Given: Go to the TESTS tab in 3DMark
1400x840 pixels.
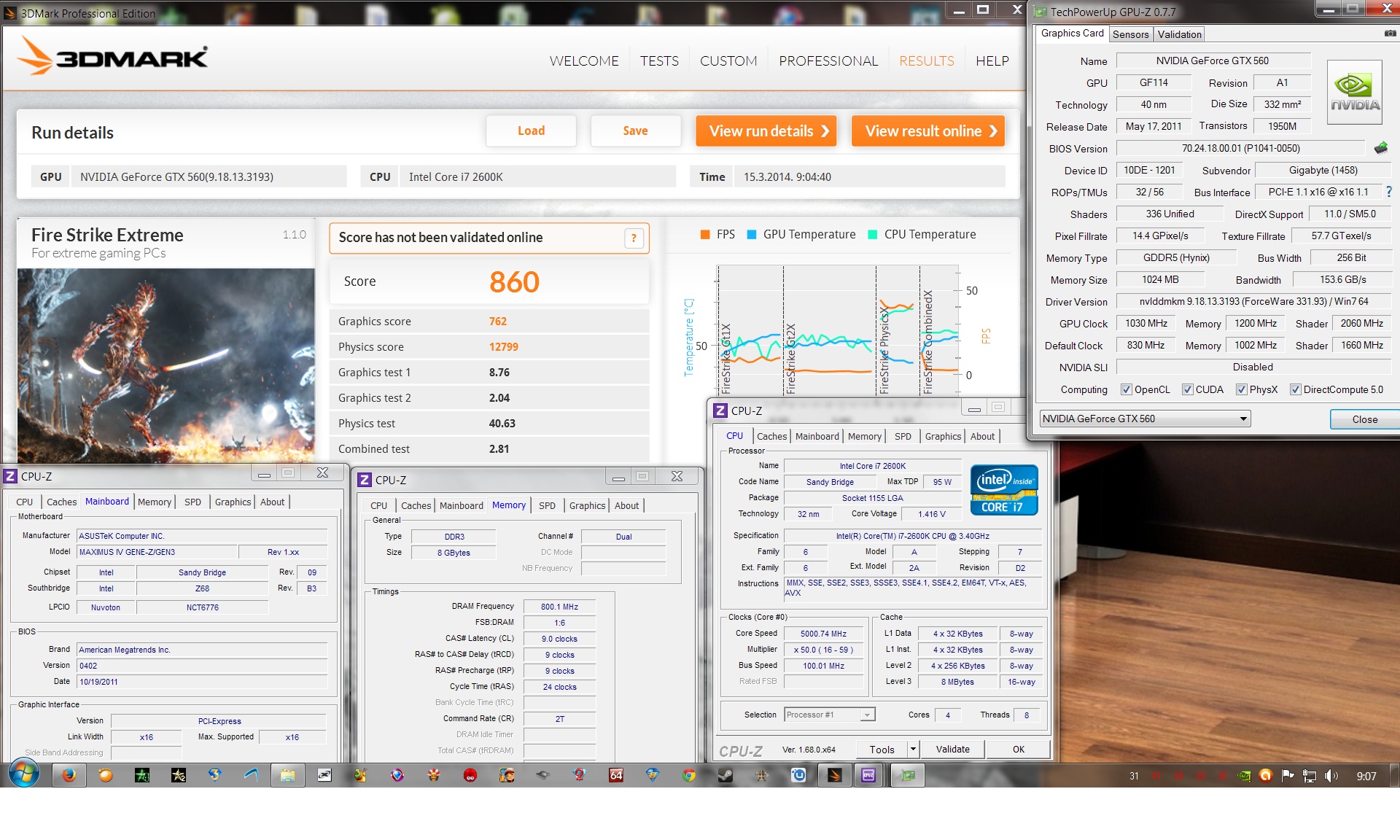Looking at the screenshot, I should (x=659, y=61).
